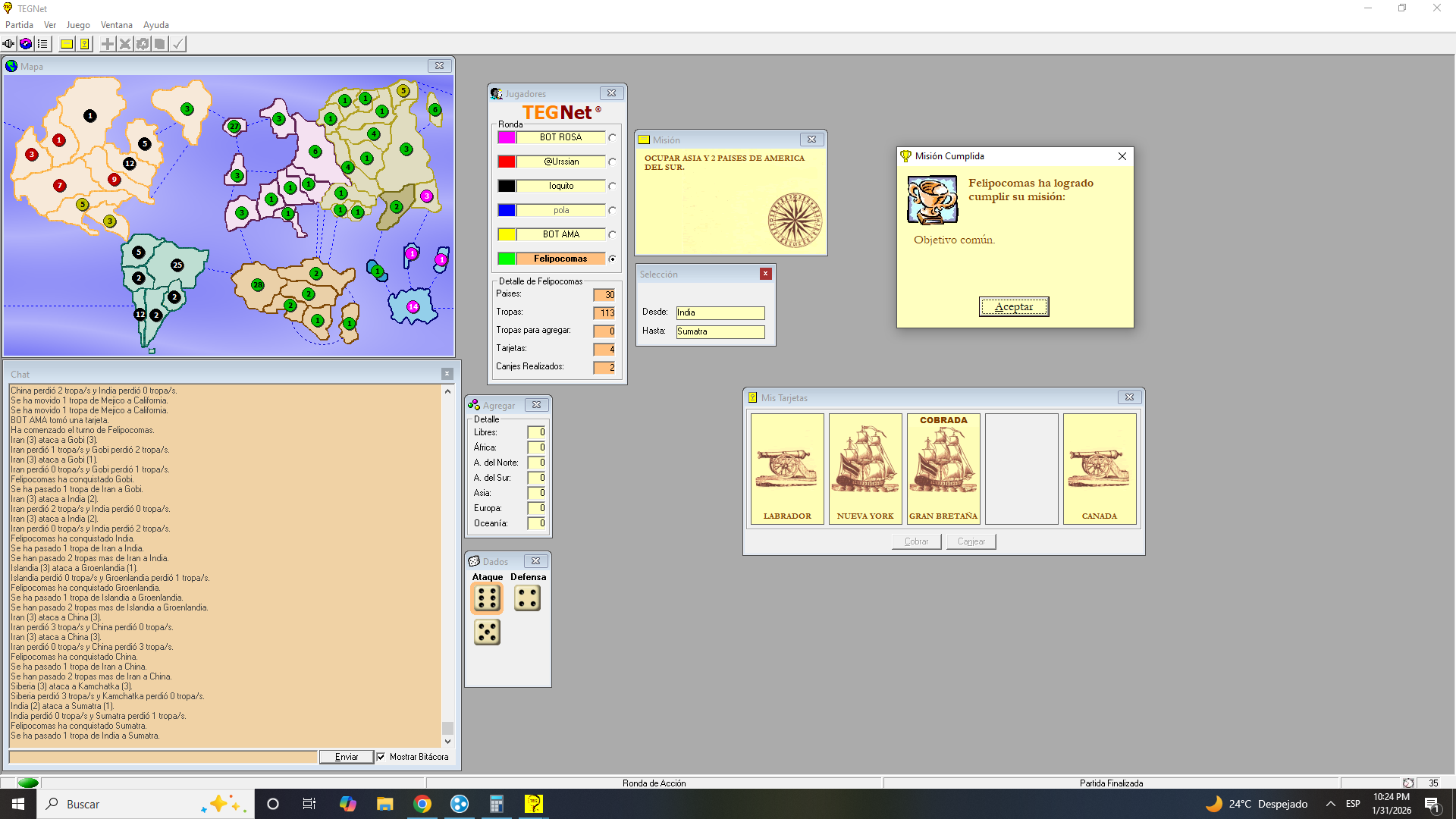Open the yellow mission card toolbar icon
Viewport: 1456px width, 819px height.
pos(67,44)
